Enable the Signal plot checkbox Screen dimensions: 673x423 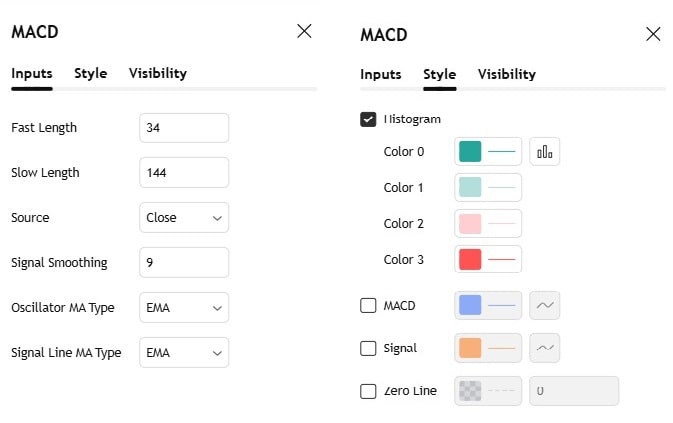click(x=368, y=348)
